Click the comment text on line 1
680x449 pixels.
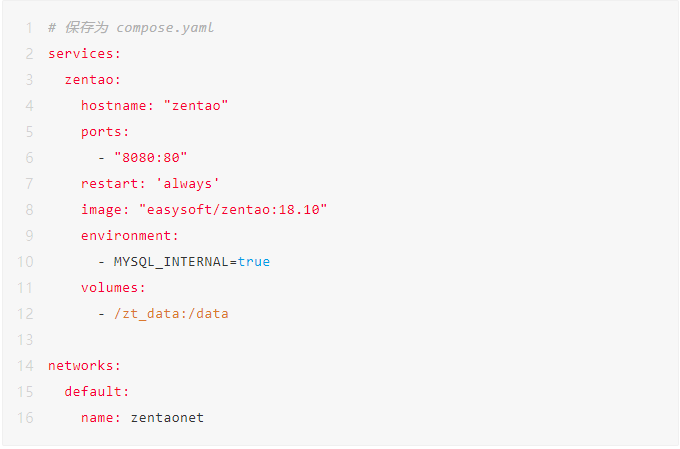[131, 27]
